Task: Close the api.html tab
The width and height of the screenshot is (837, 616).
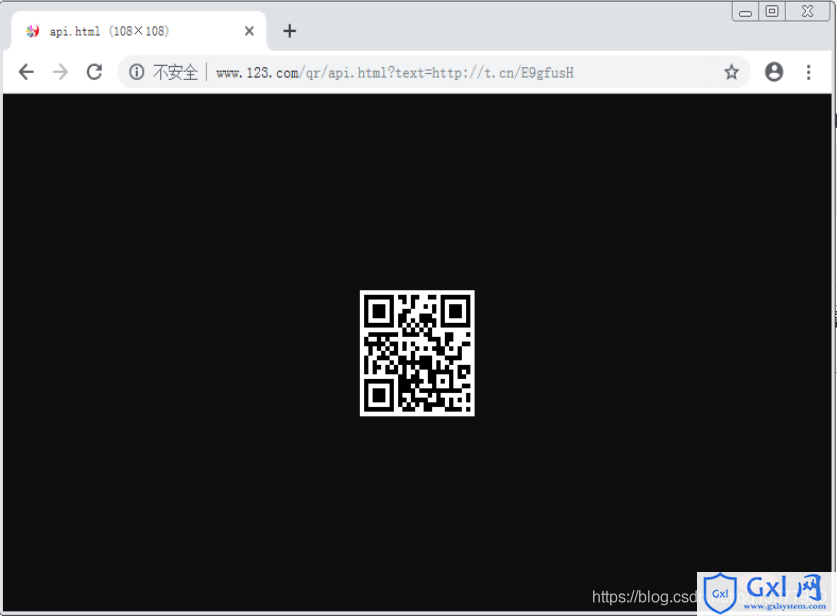Action: coord(249,31)
